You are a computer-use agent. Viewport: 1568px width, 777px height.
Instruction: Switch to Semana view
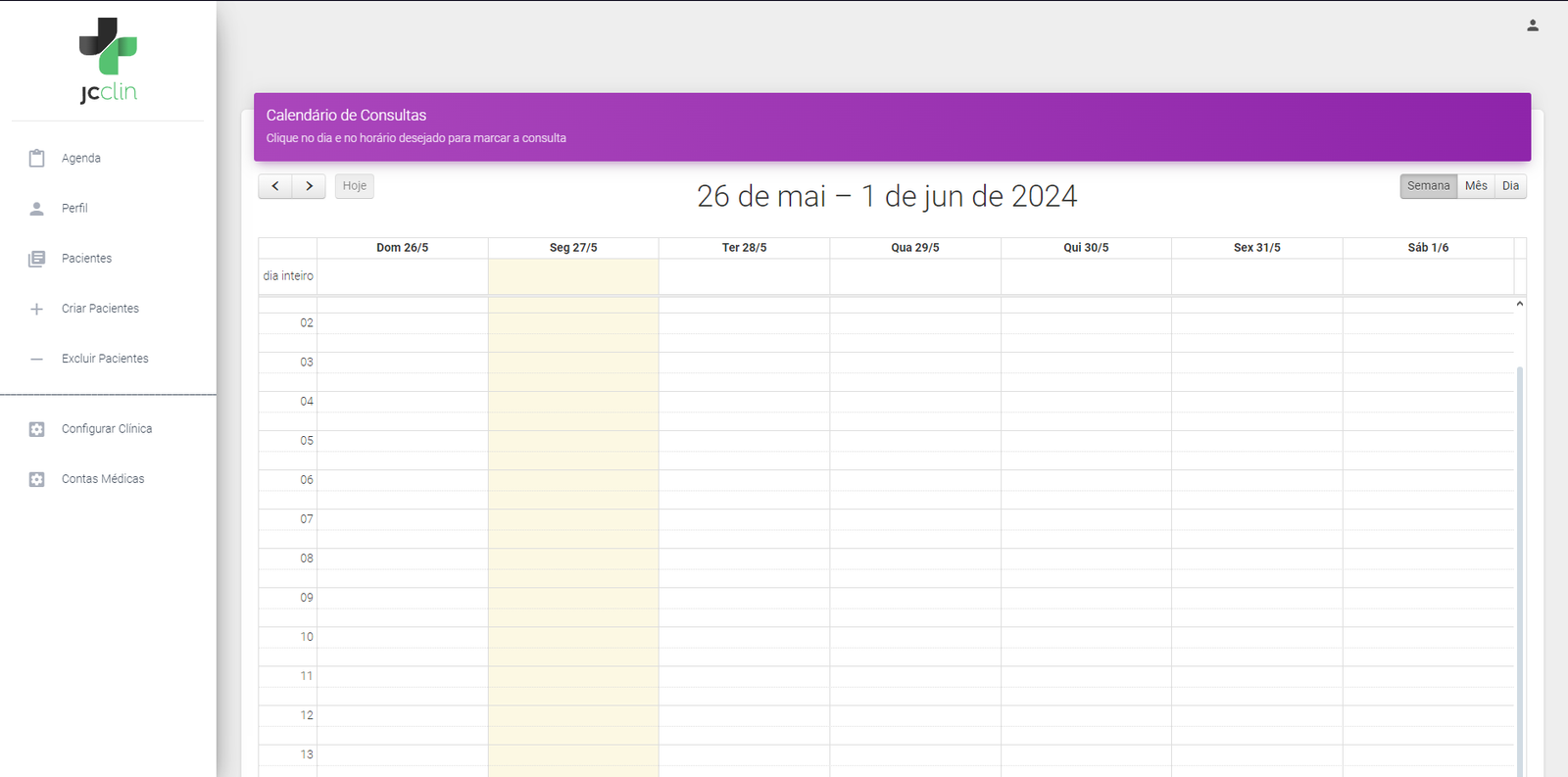(1429, 186)
